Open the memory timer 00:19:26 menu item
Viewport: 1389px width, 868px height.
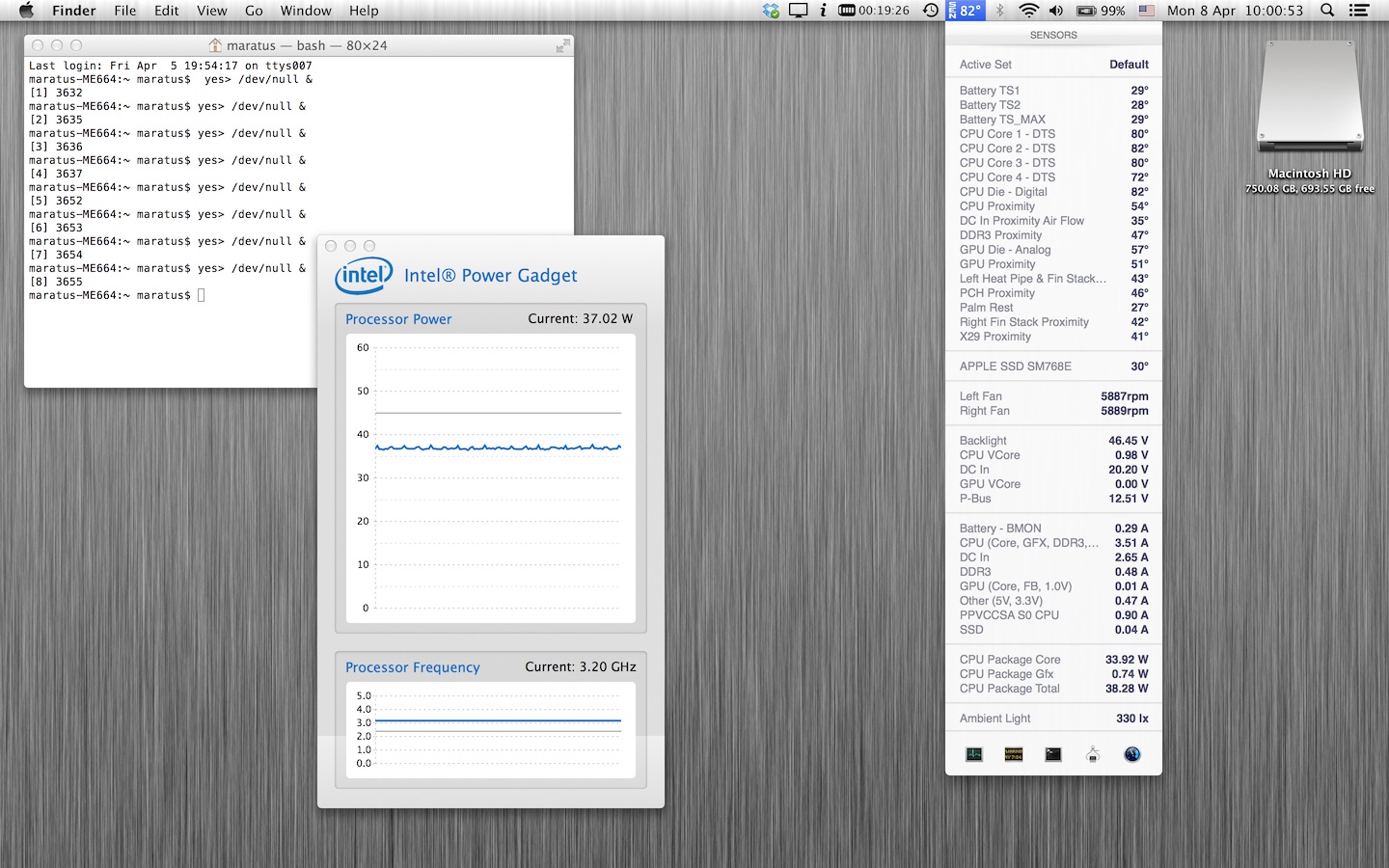point(874,11)
